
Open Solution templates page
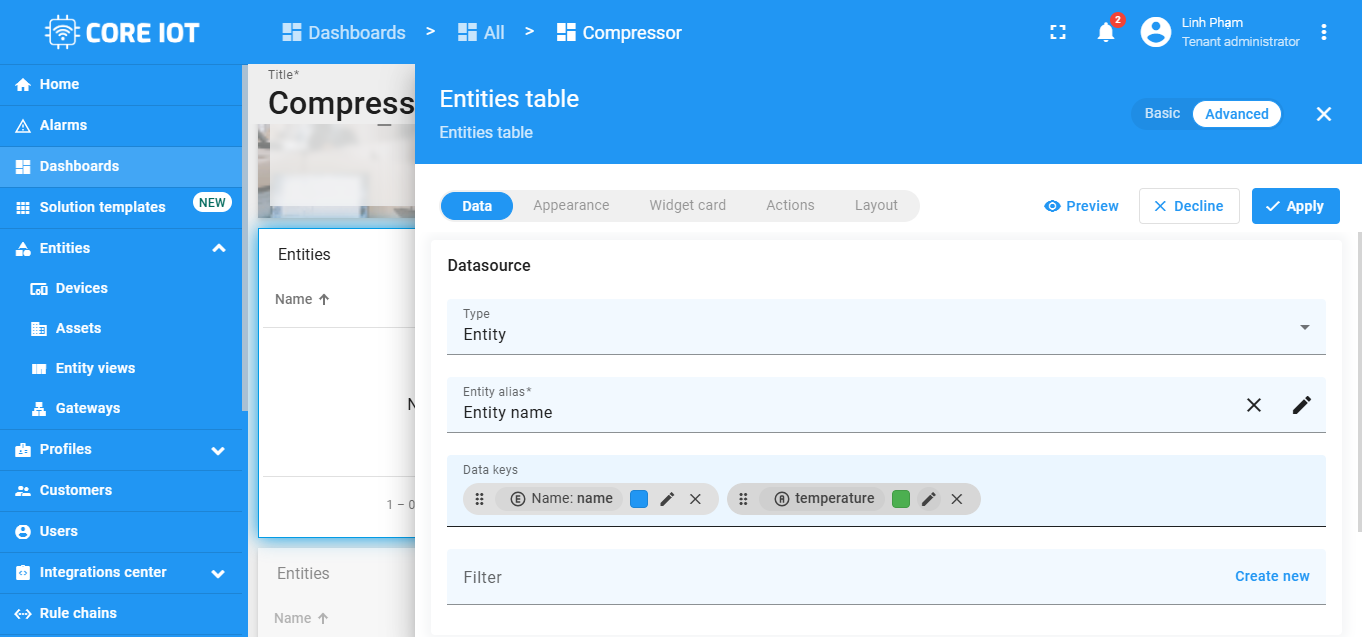point(121,207)
